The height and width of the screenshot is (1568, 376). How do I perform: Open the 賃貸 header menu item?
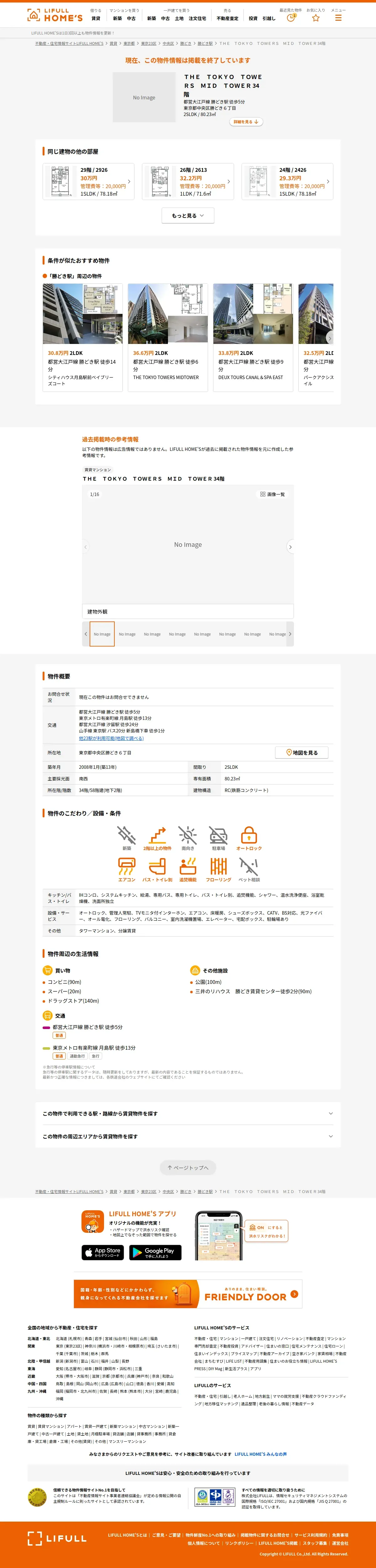96,18
